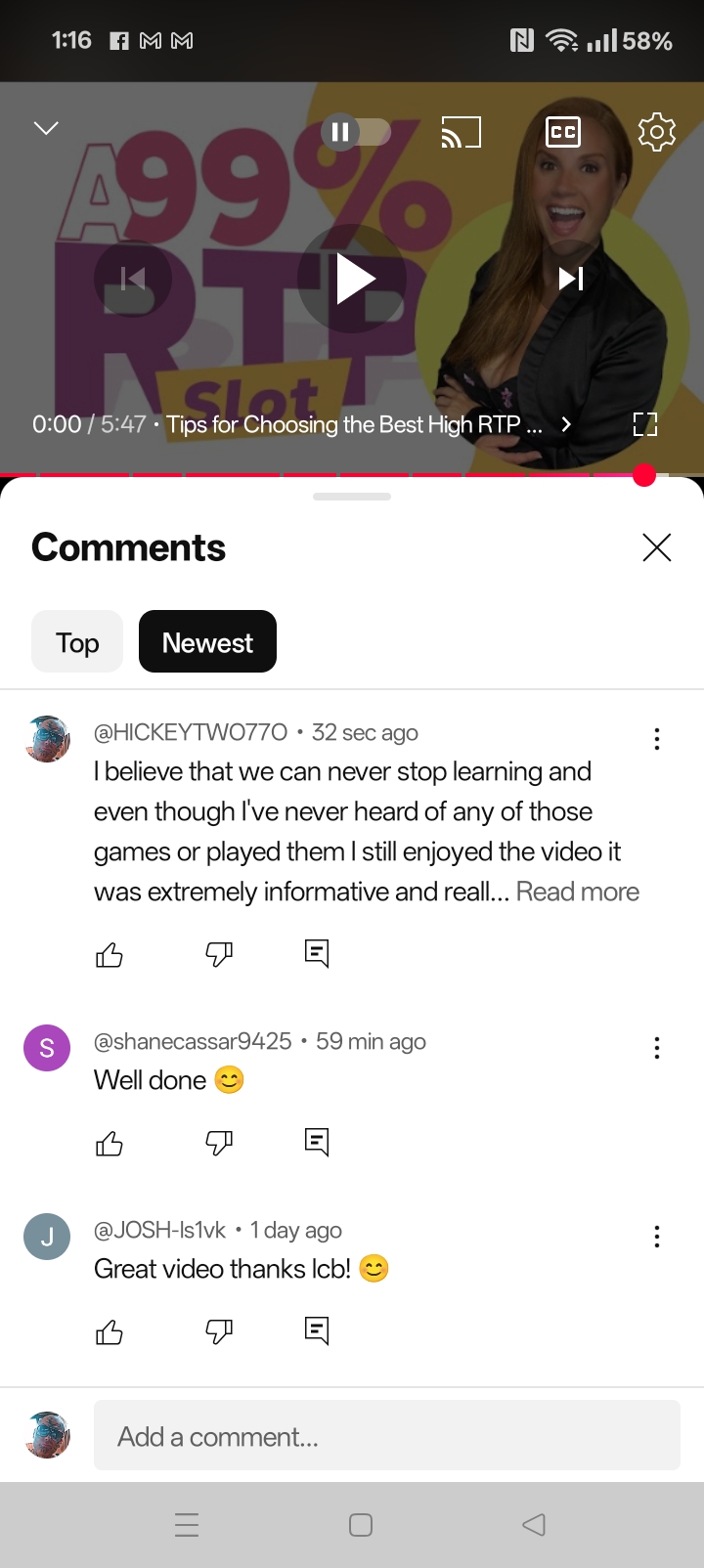
Task: Play the video
Action: 352,279
